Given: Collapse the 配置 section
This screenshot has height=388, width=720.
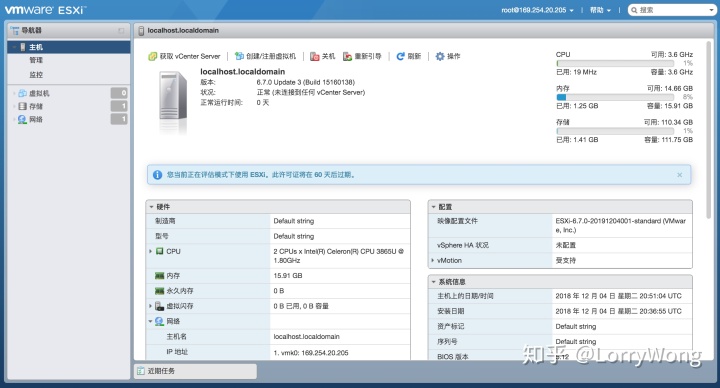Looking at the screenshot, I should coord(433,207).
